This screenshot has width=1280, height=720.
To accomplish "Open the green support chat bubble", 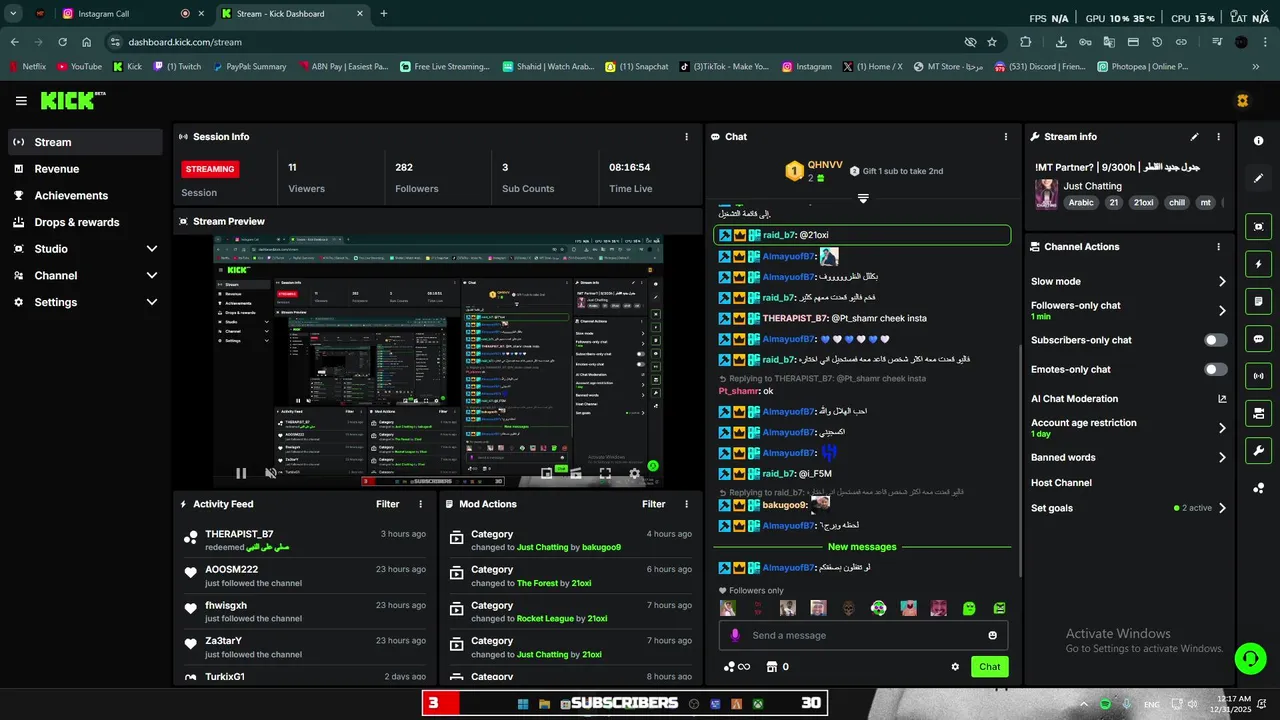I will click(1250, 658).
